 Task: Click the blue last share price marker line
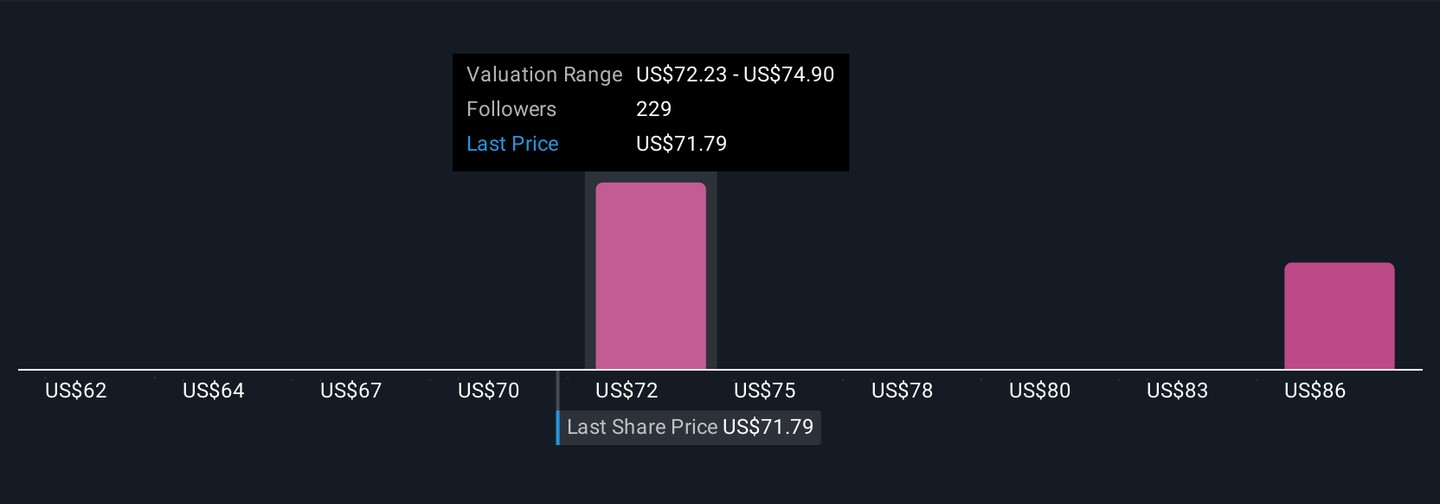pos(558,428)
